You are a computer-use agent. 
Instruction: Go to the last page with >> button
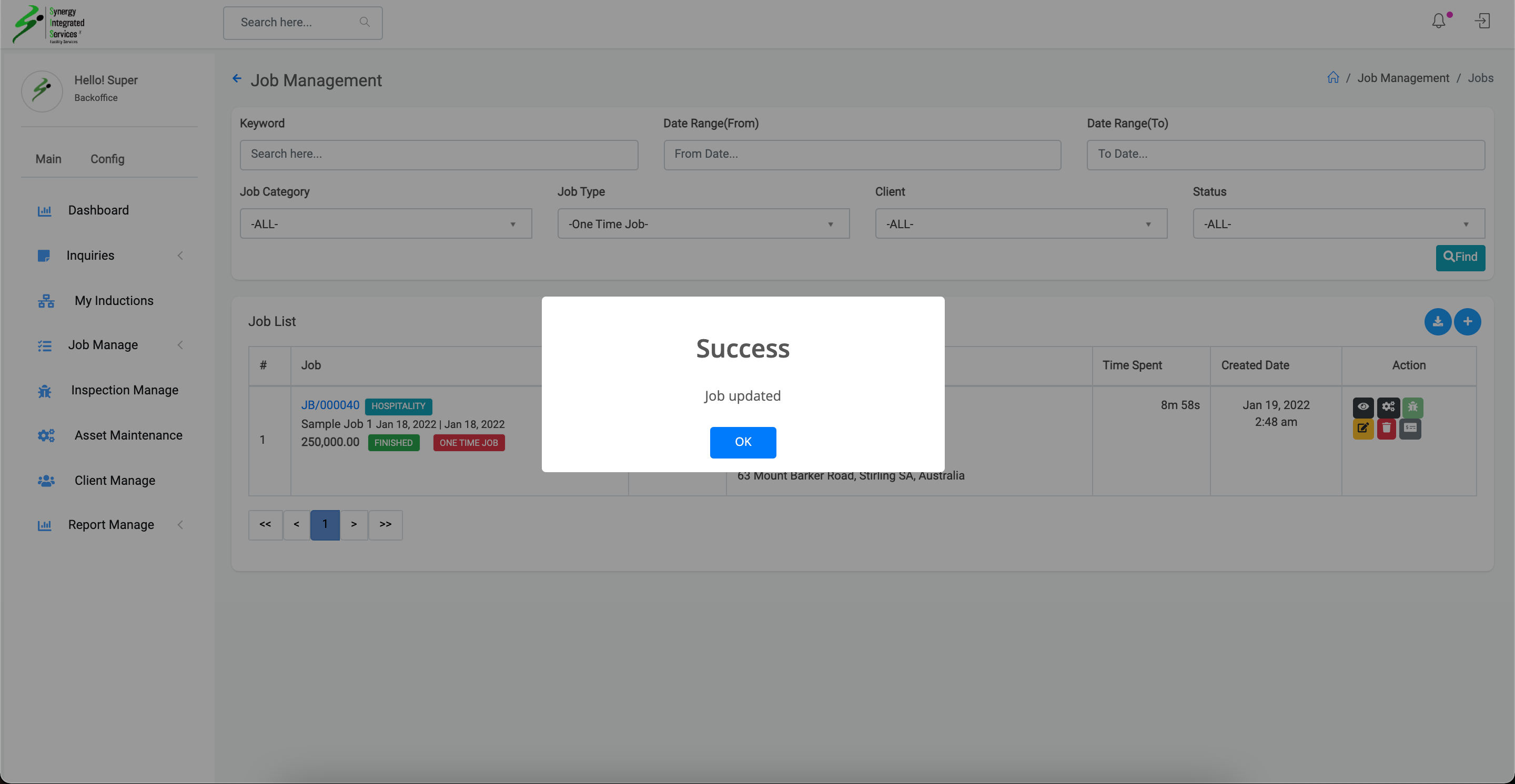coord(385,524)
